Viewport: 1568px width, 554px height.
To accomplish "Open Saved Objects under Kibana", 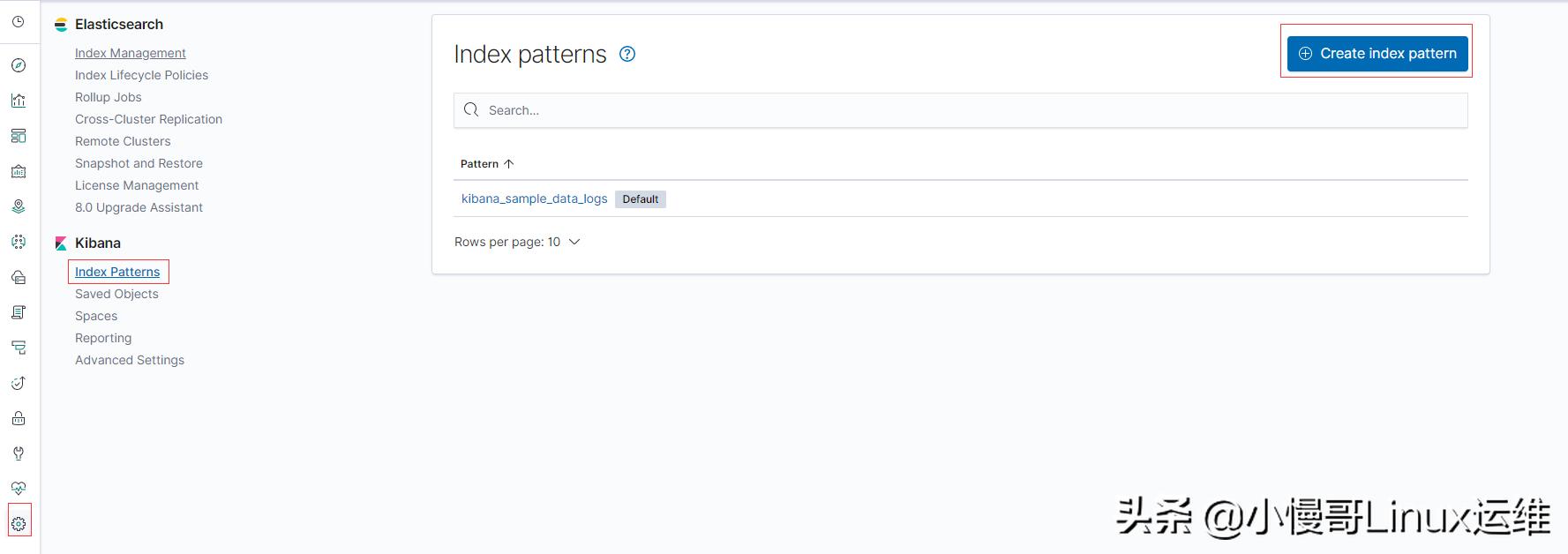I will (x=116, y=294).
